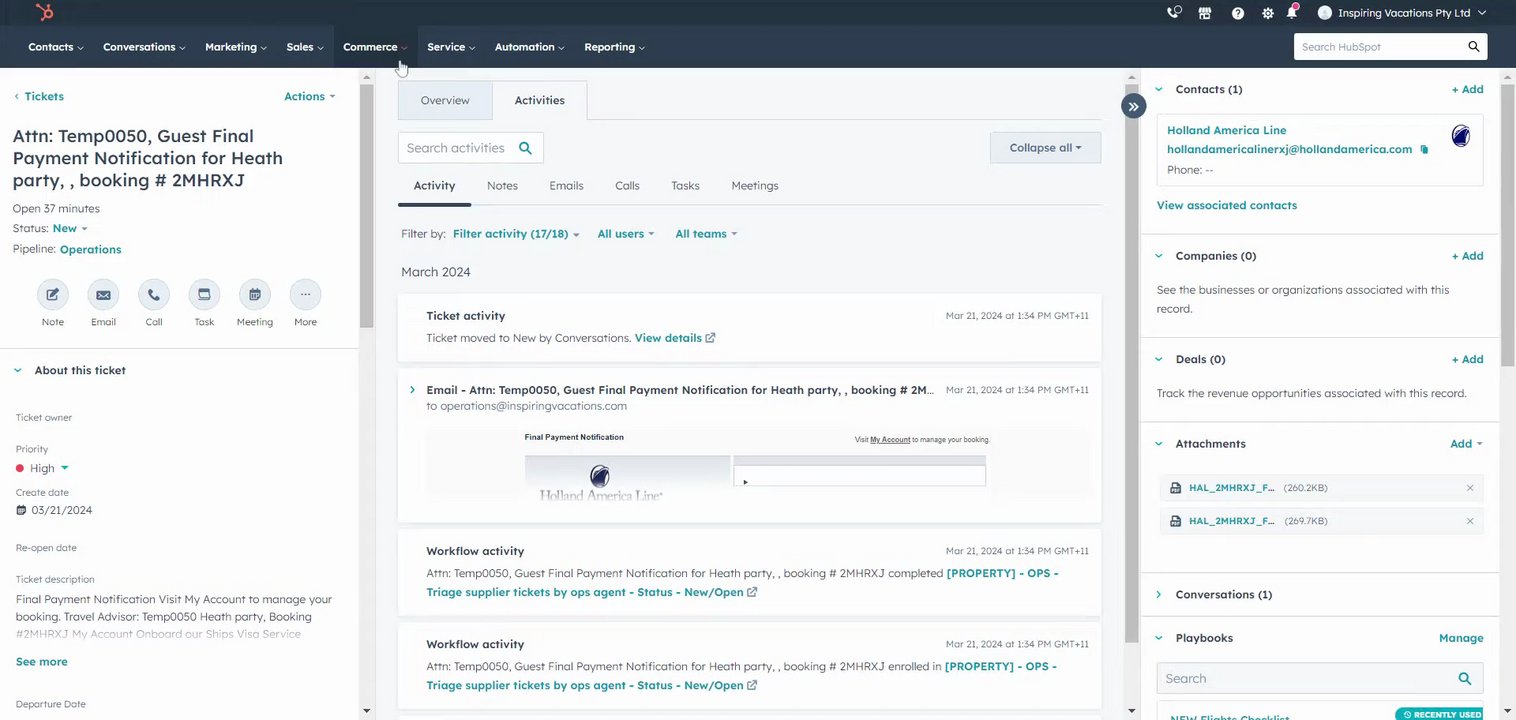
Task: Remove the 269.7KB attachment
Action: point(1470,521)
